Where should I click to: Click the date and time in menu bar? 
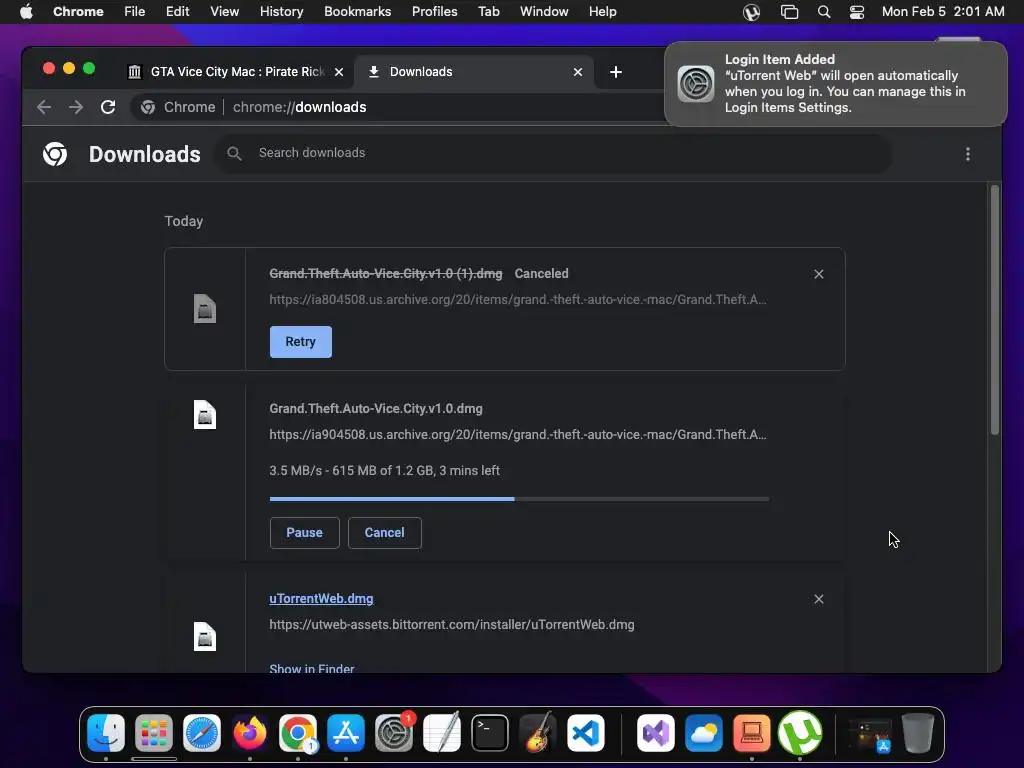tap(942, 12)
